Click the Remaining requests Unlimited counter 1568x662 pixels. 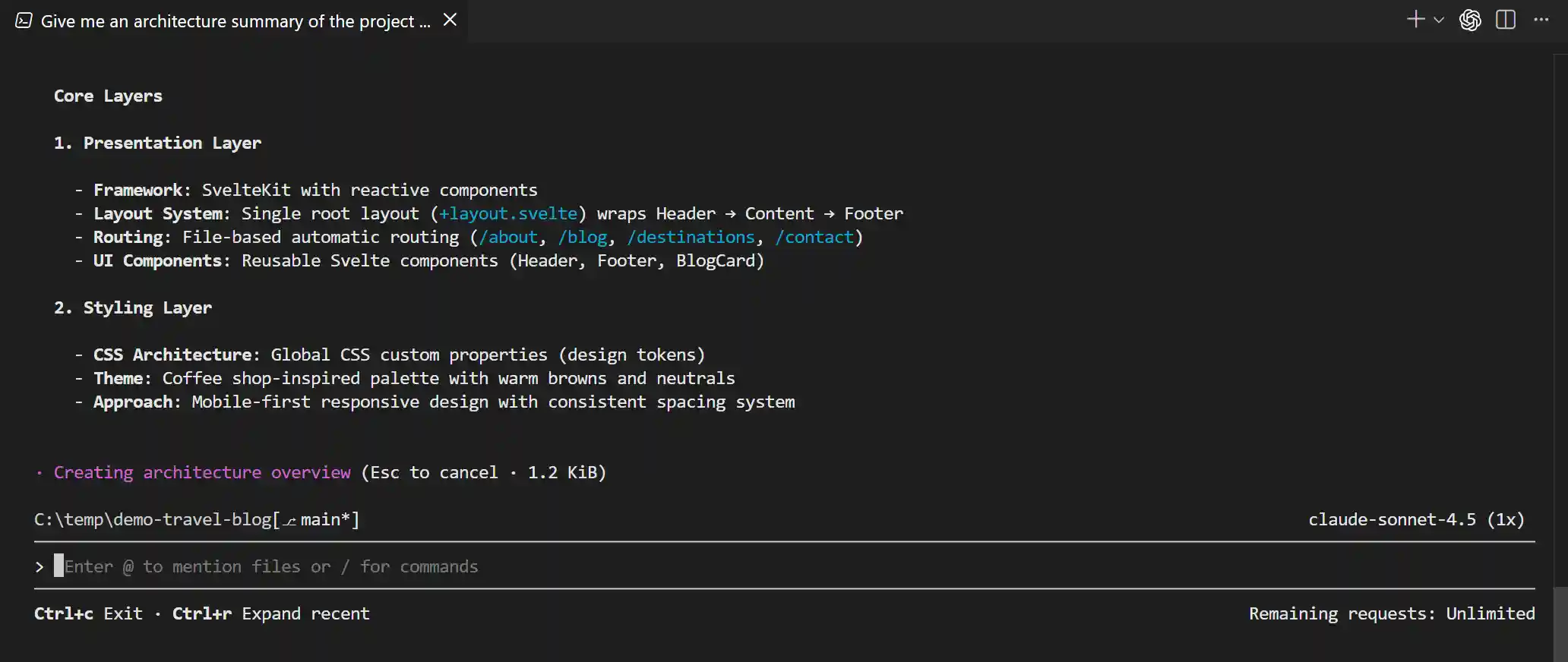[x=1391, y=613]
